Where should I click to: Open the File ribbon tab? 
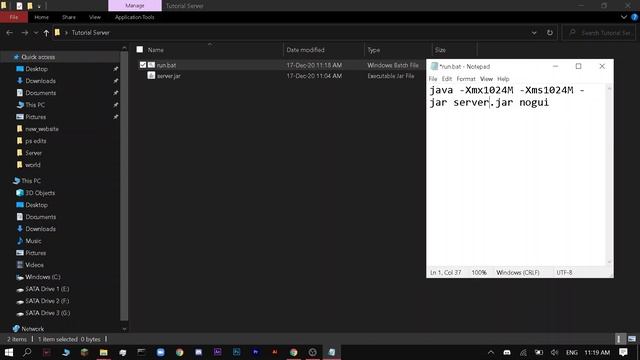click(x=14, y=17)
